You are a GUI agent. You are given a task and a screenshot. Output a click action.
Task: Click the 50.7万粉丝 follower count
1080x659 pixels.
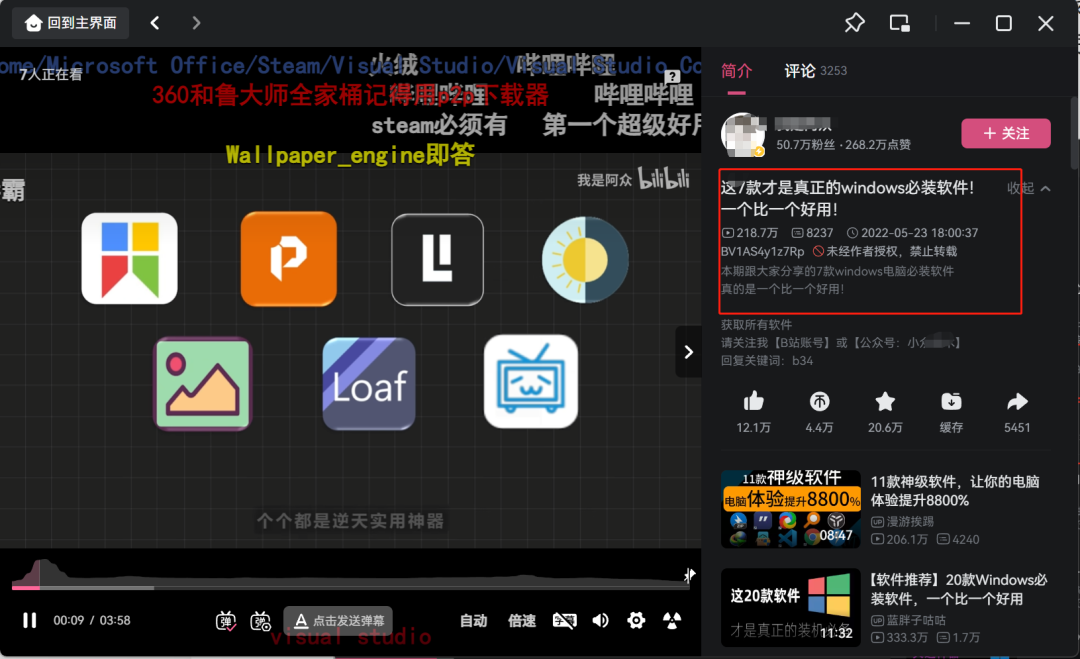tap(805, 145)
